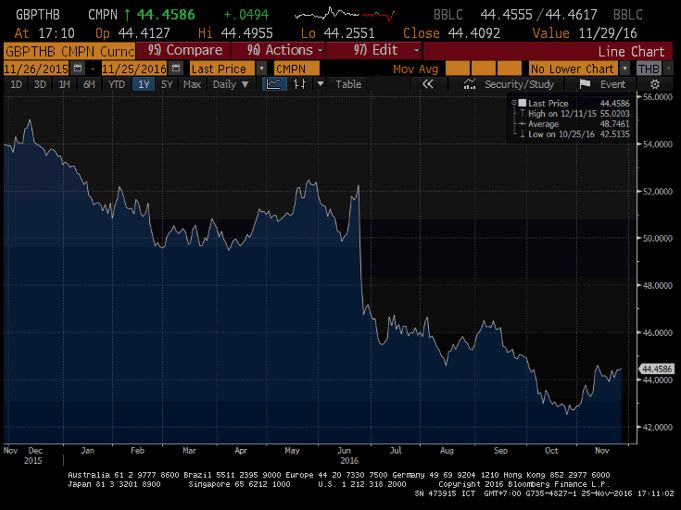Click the Compare button
Screen dimensions: 681x510
pos(184,50)
